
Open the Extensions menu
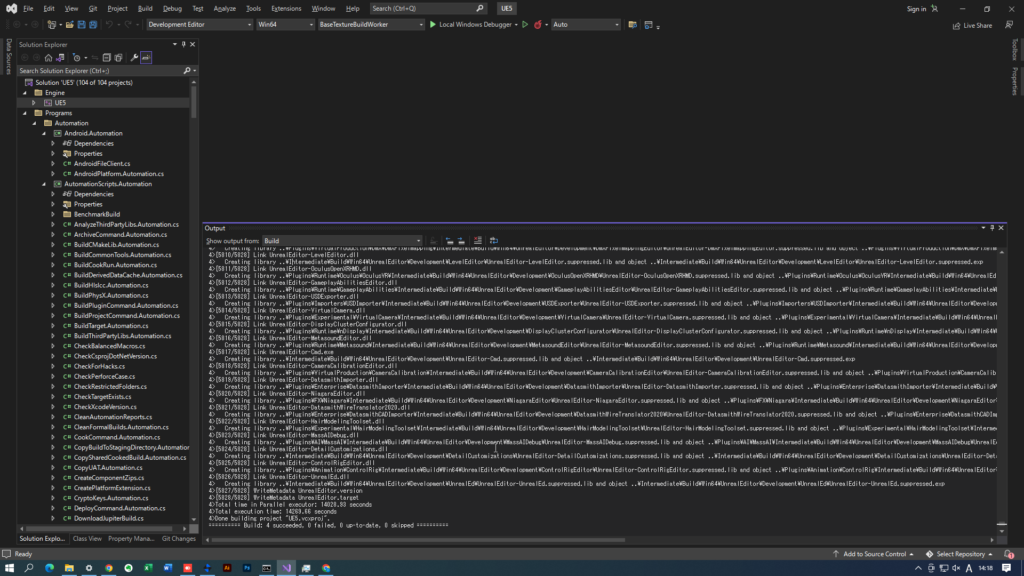click(286, 8)
